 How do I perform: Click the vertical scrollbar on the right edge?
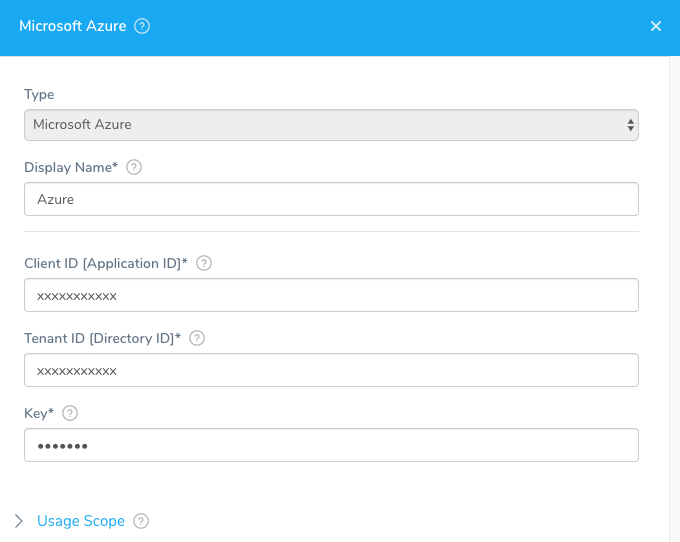click(675, 299)
